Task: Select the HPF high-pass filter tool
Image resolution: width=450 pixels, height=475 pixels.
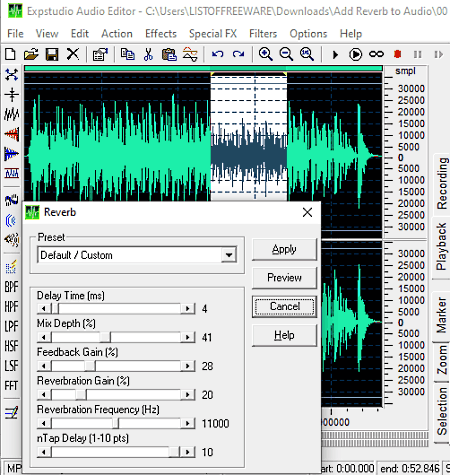Action: [11, 306]
